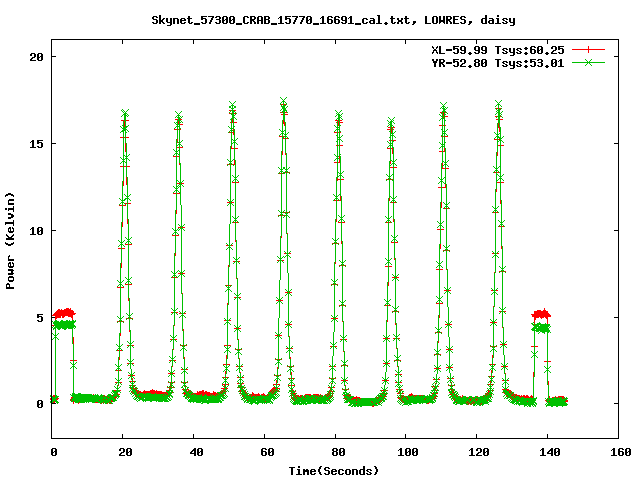The height and width of the screenshot is (480, 640).
Task: Click y-axis tick label 15
Action: point(36,144)
